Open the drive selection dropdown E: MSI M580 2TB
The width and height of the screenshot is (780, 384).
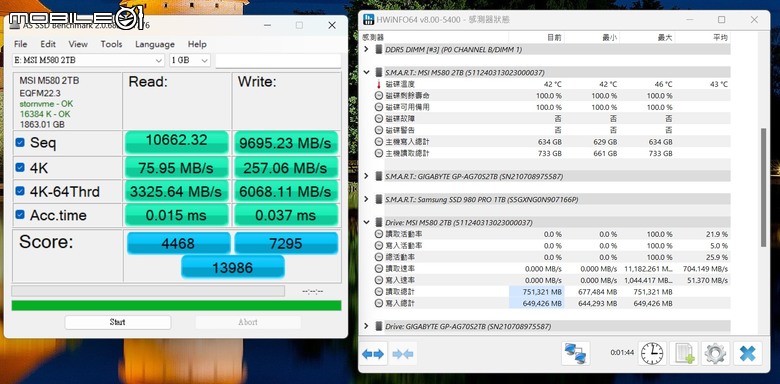click(x=89, y=61)
